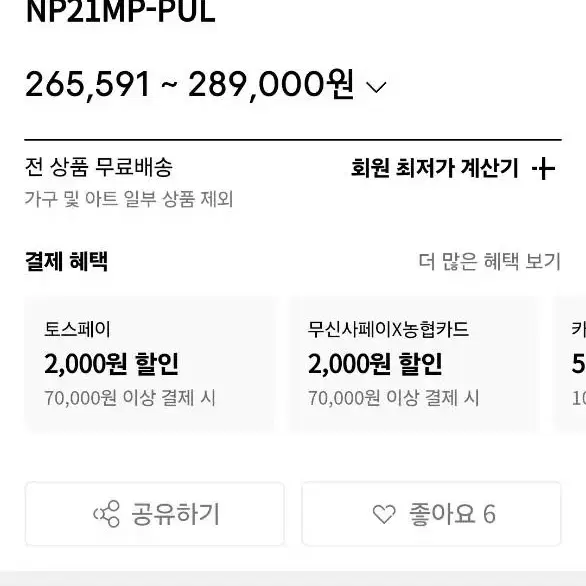Click the heart icon in 좋아요
This screenshot has width=586, height=586.
(384, 514)
